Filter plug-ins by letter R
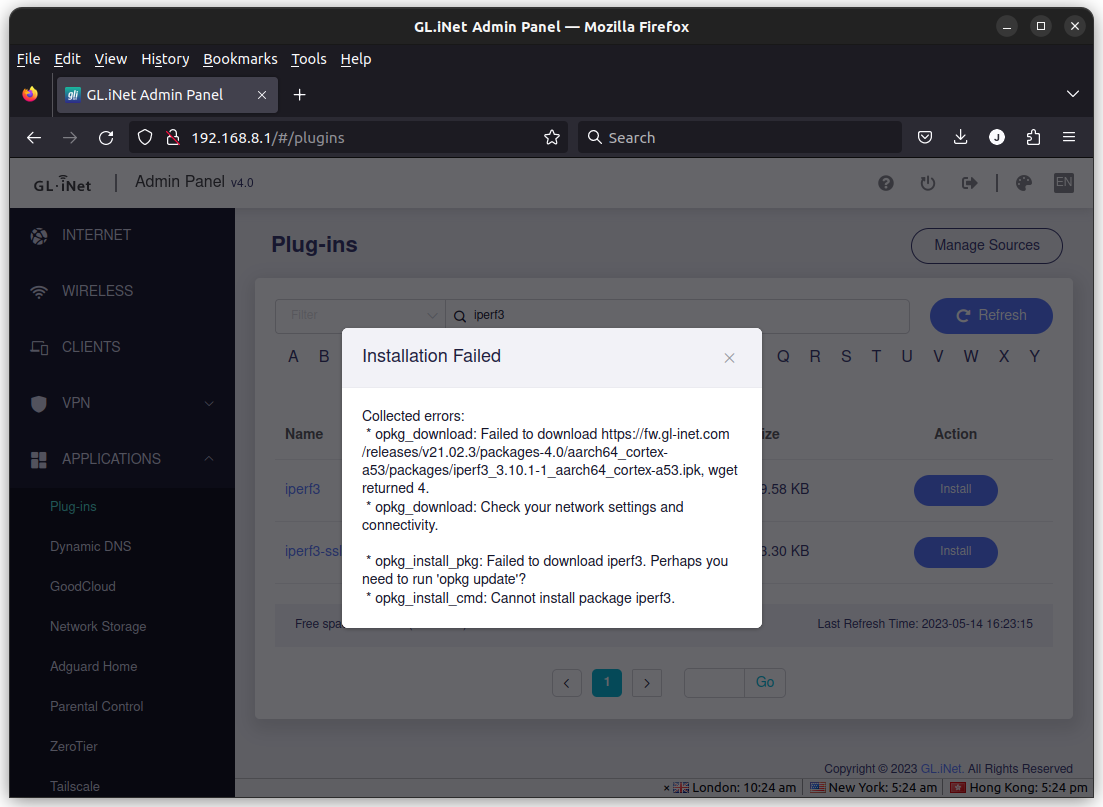The height and width of the screenshot is (807, 1103). click(815, 357)
